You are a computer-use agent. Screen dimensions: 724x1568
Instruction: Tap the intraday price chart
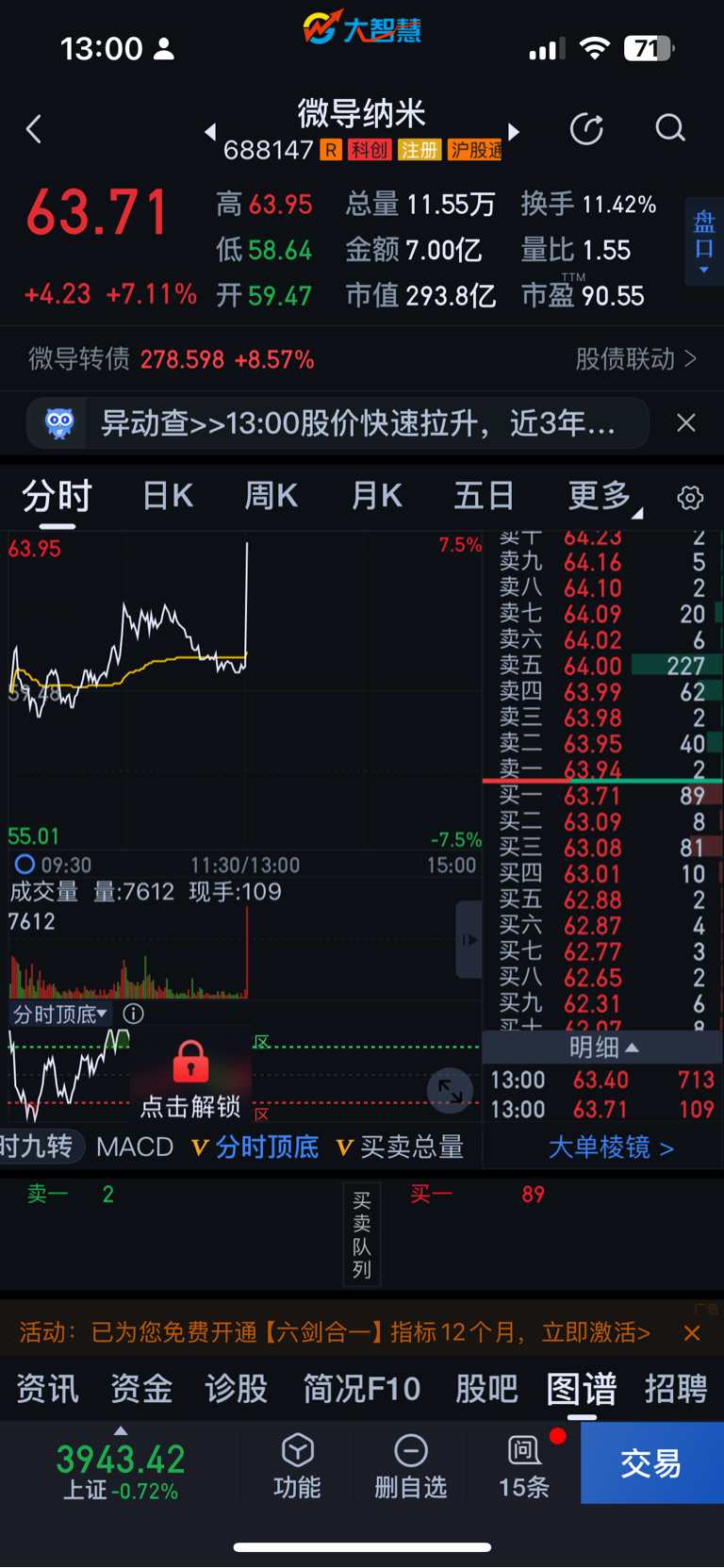pyautogui.click(x=245, y=690)
